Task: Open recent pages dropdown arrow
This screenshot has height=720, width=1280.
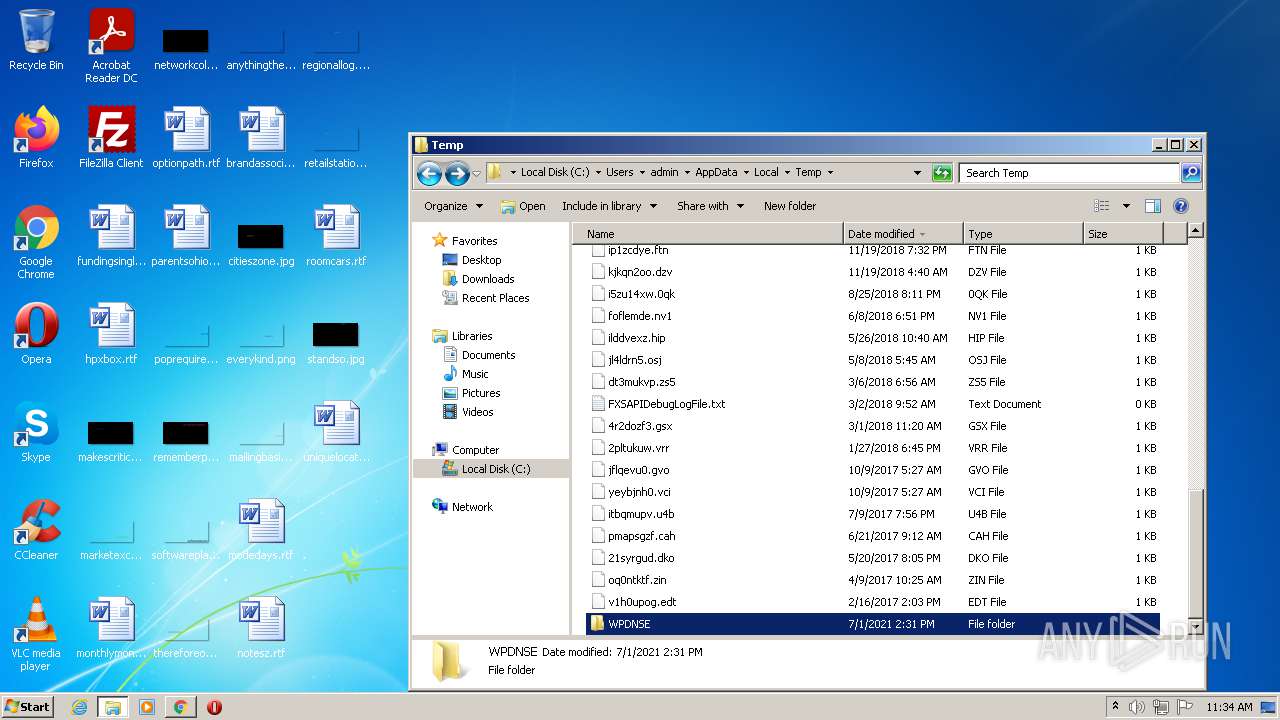Action: pyautogui.click(x=476, y=173)
